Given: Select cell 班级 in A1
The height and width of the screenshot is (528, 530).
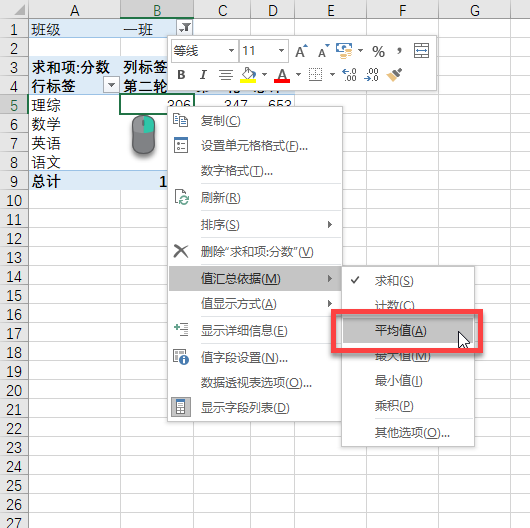Looking at the screenshot, I should point(74,29).
